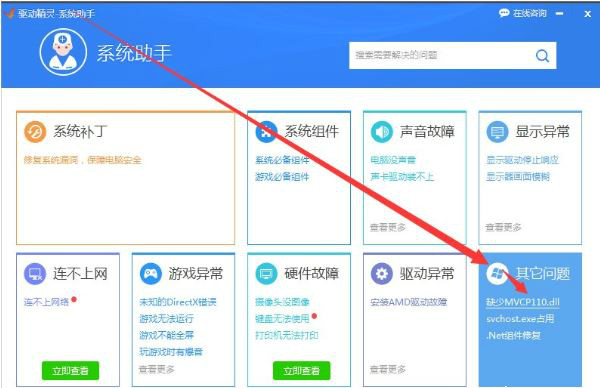
Task: Click the 游戏异常 gamepad icon
Action: tap(150, 274)
